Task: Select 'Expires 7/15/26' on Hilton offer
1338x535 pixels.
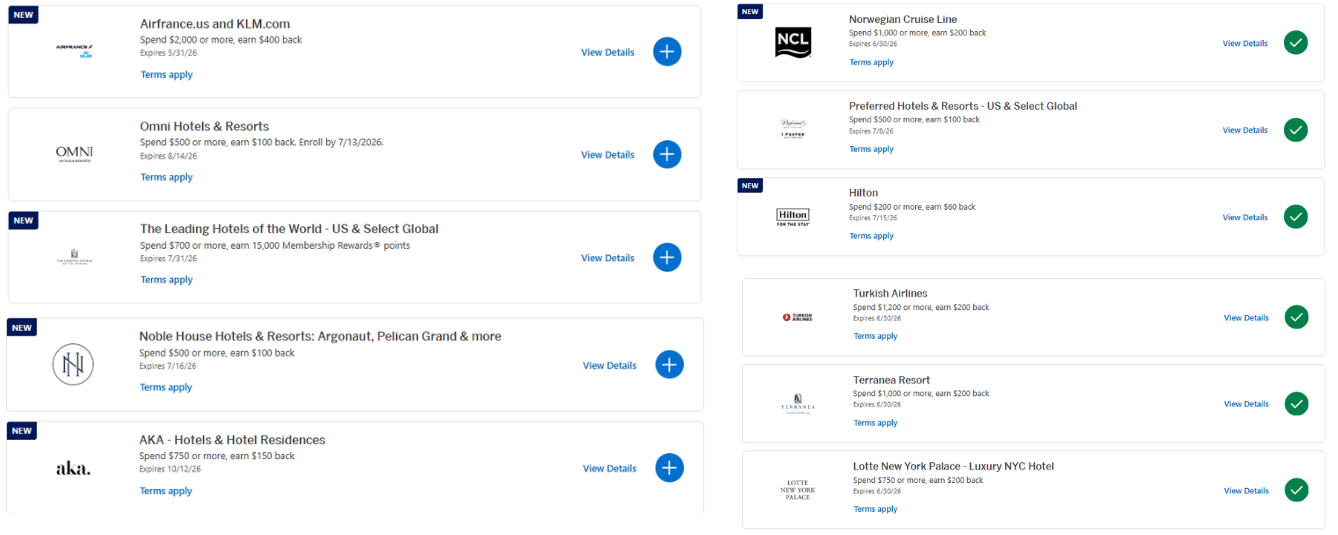Action: point(873,217)
